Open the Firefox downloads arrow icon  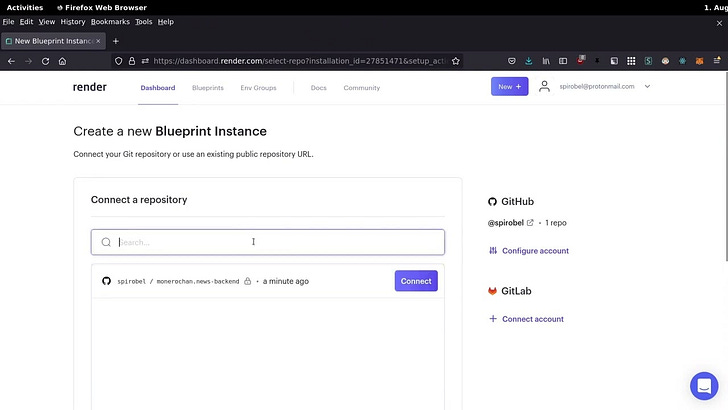pyautogui.click(x=528, y=61)
